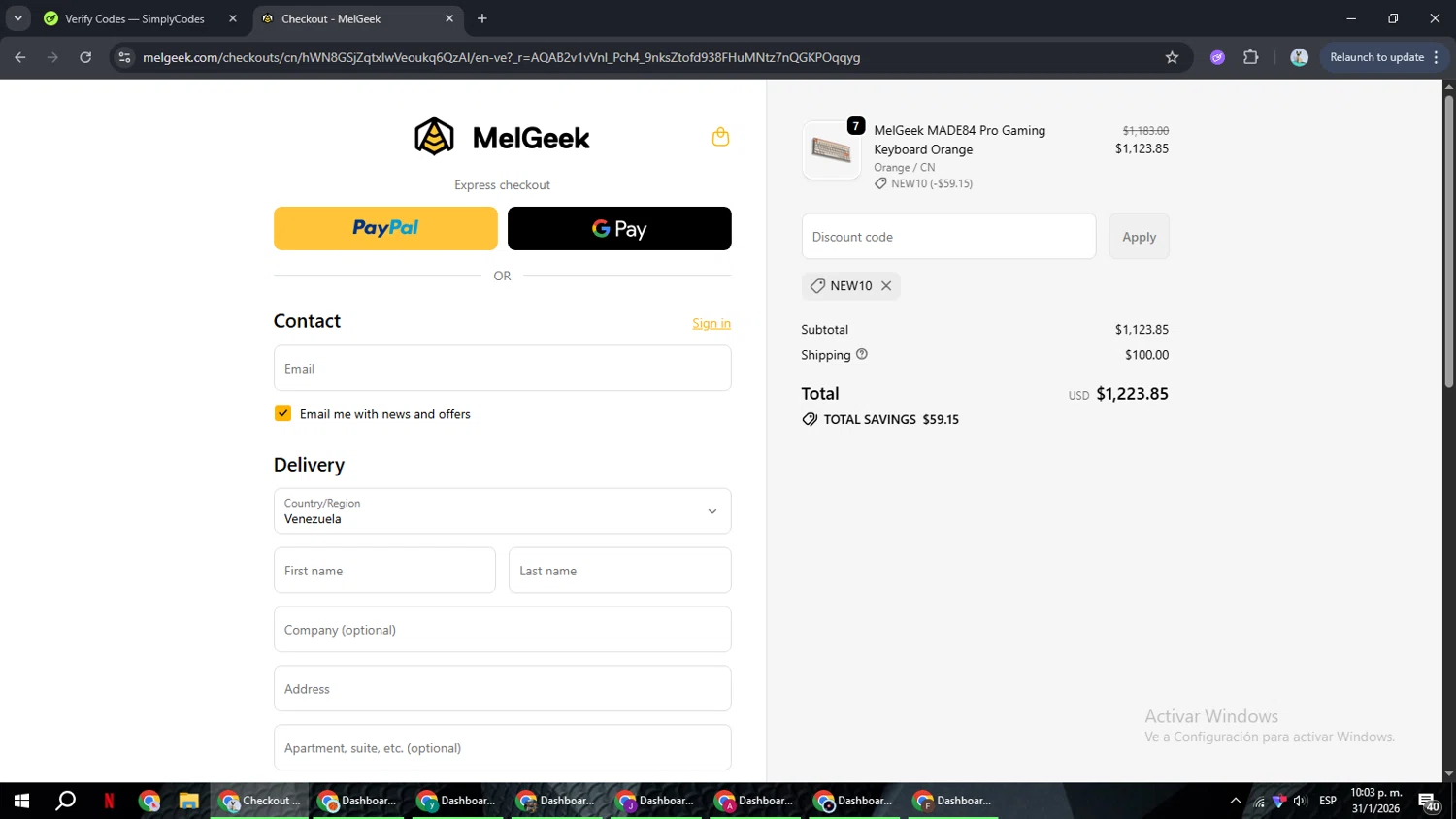This screenshot has width=1456, height=819.
Task: Click the purple extension icon in toolbar
Action: coord(1217,57)
